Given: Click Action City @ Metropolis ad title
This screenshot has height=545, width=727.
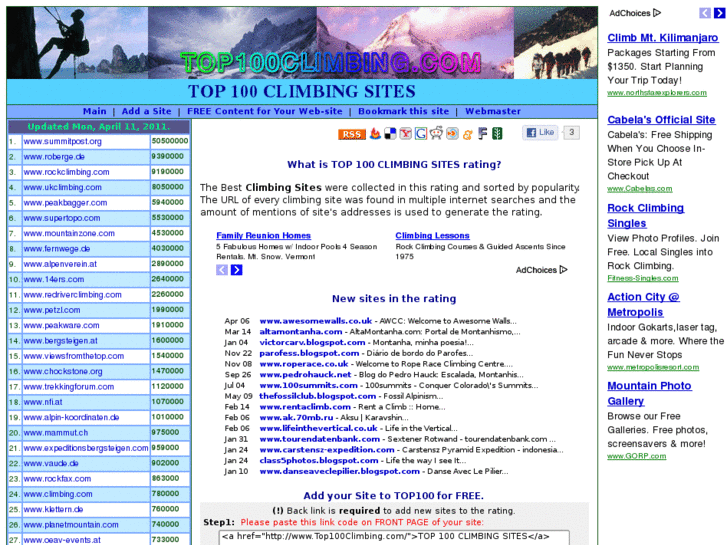Looking at the screenshot, I should tap(643, 305).
